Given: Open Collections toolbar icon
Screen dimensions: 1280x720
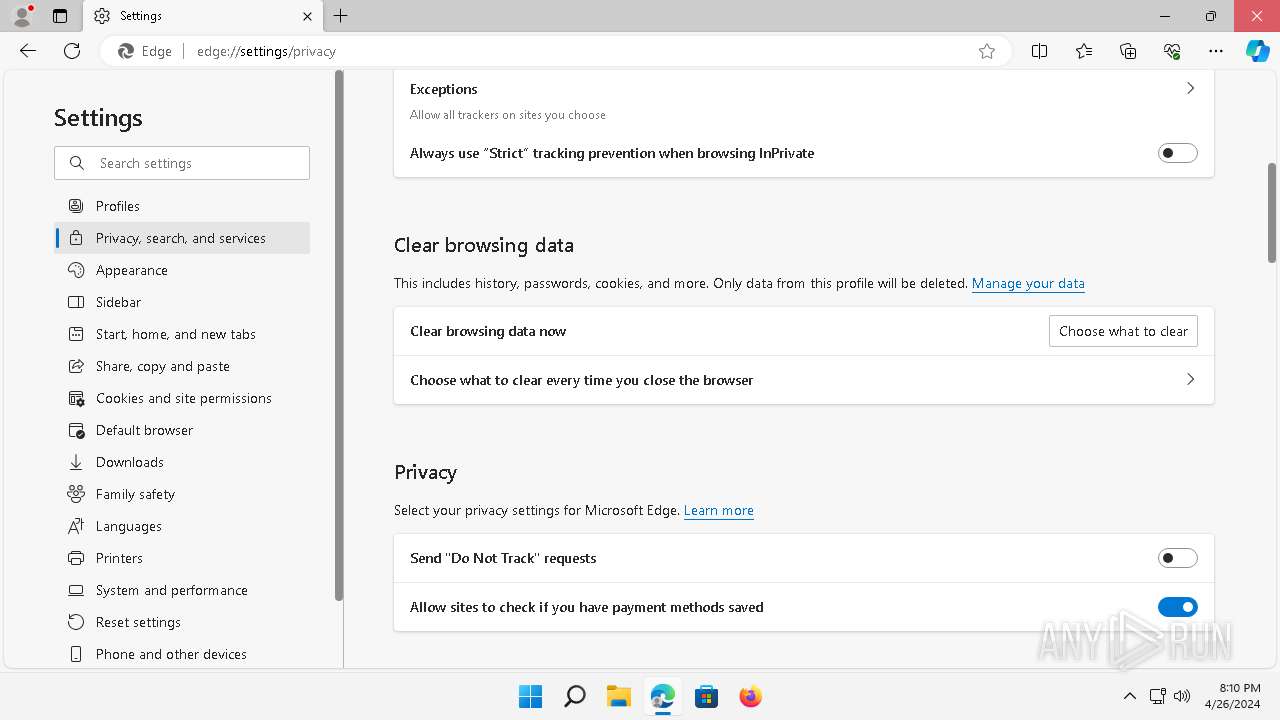Looking at the screenshot, I should coord(1128,51).
